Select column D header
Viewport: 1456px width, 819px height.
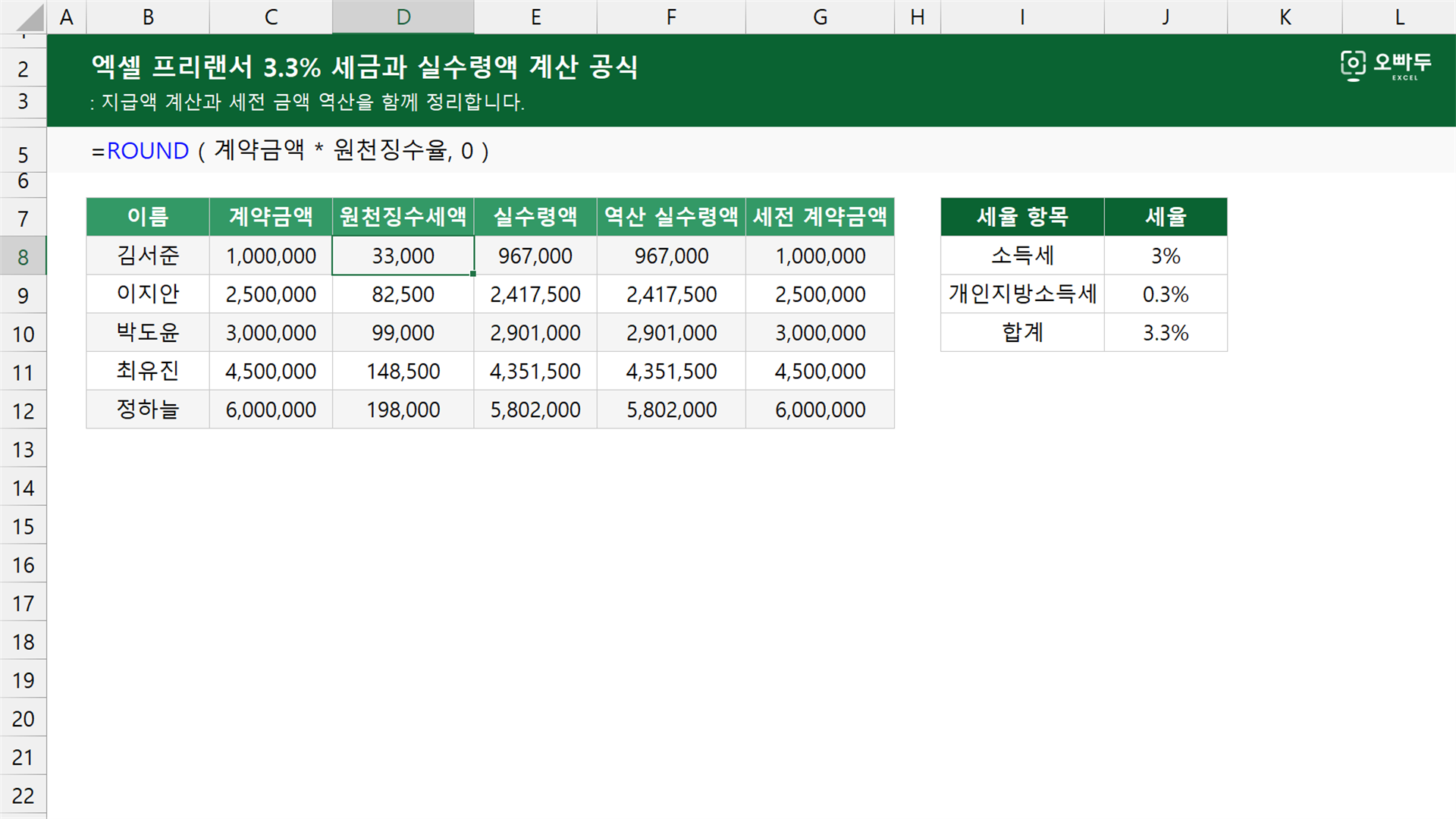pyautogui.click(x=403, y=17)
